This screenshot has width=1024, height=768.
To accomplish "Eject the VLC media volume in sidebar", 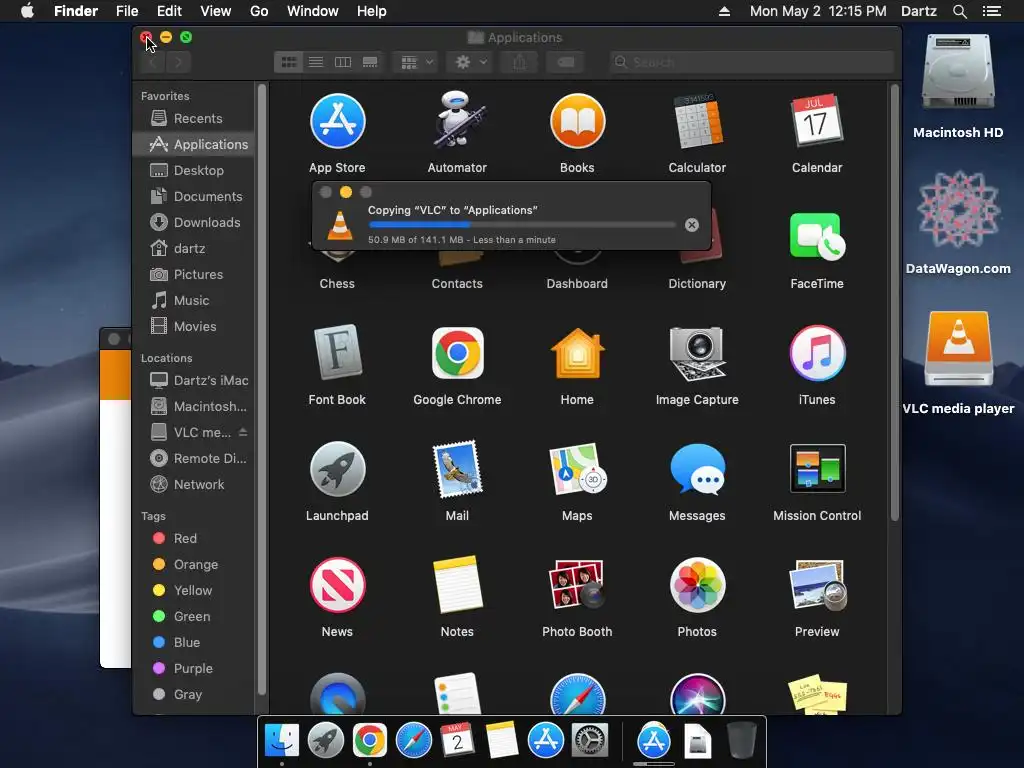I will [x=243, y=432].
